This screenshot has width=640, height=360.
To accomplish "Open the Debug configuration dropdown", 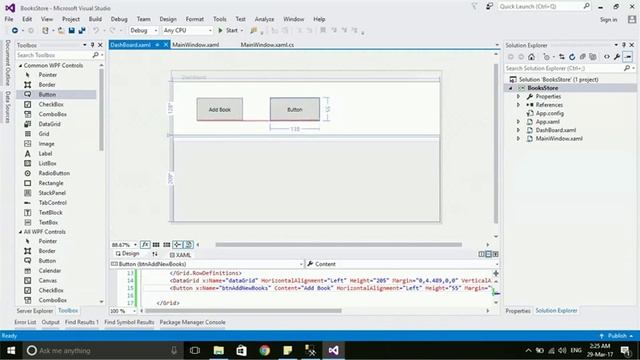I will pos(143,30).
